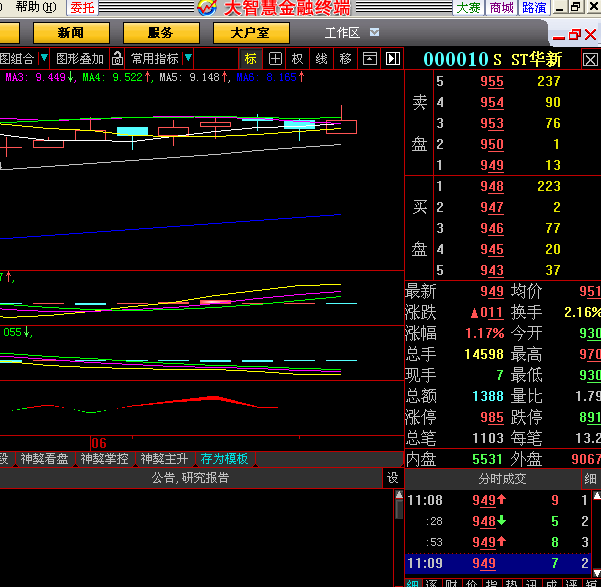This screenshot has width=601, height=587.
Task: Toggle the 权 rights-adjustment button
Action: tap(297, 59)
